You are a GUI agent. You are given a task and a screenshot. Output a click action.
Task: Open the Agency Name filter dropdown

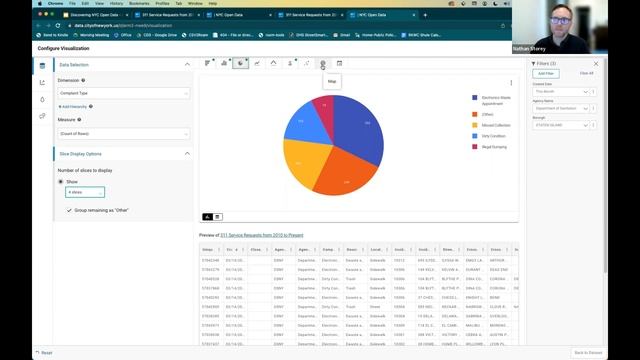[561, 109]
